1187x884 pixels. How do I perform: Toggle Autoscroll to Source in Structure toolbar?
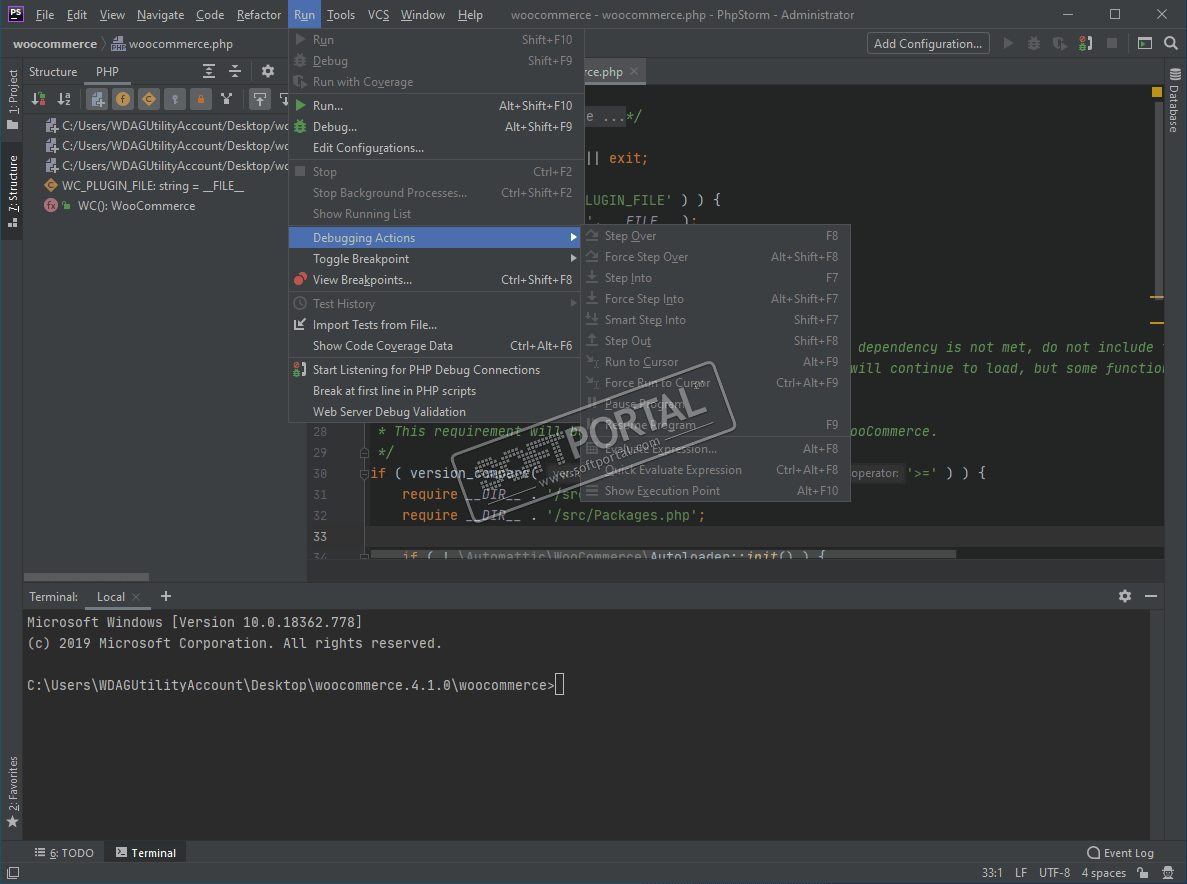click(x=260, y=98)
